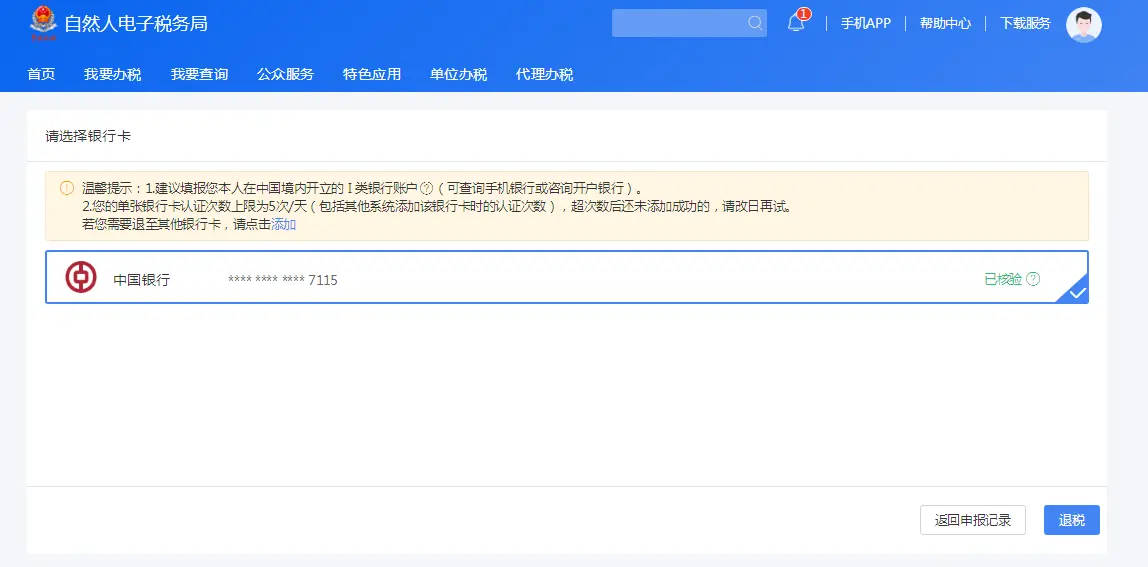Open 公众服务 menu

tap(286, 74)
